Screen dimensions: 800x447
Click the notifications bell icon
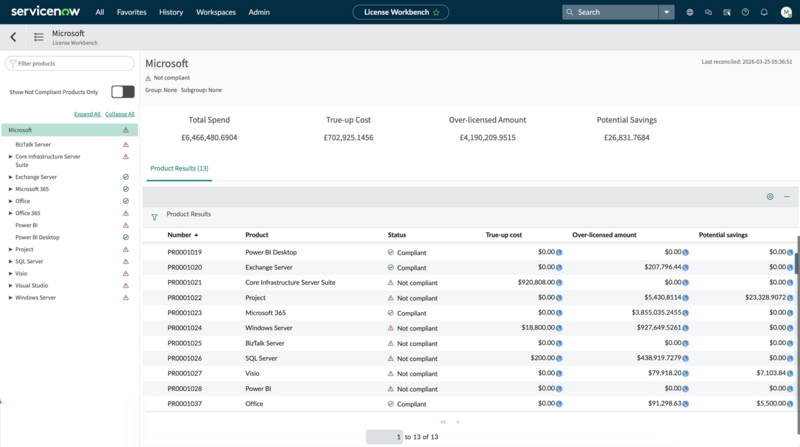click(x=764, y=12)
